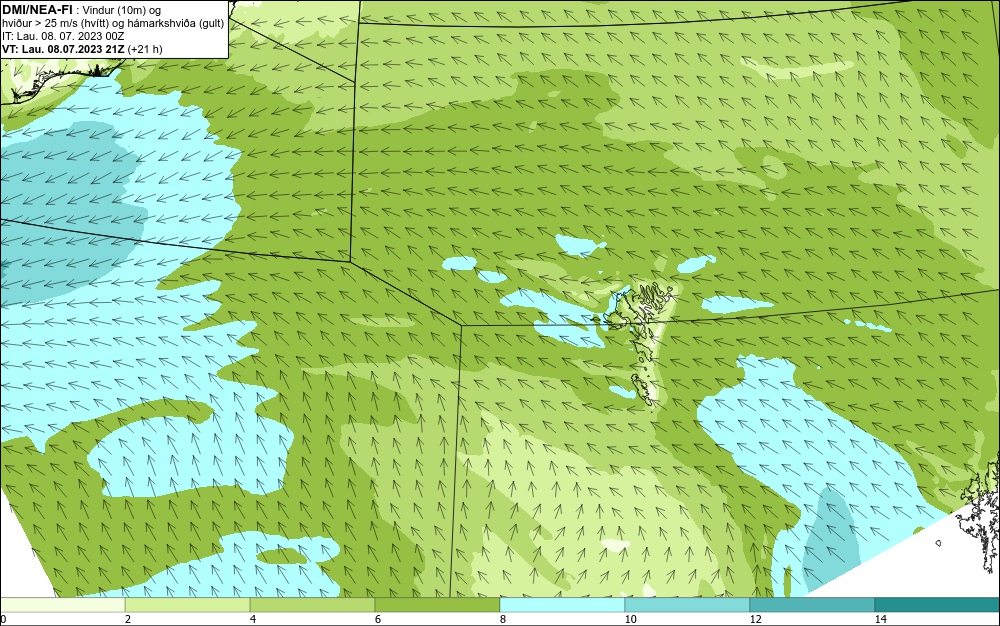1000x626 pixels.
Task: Click the 6–8 m/s dark green legend swatch
Action: click(x=438, y=605)
